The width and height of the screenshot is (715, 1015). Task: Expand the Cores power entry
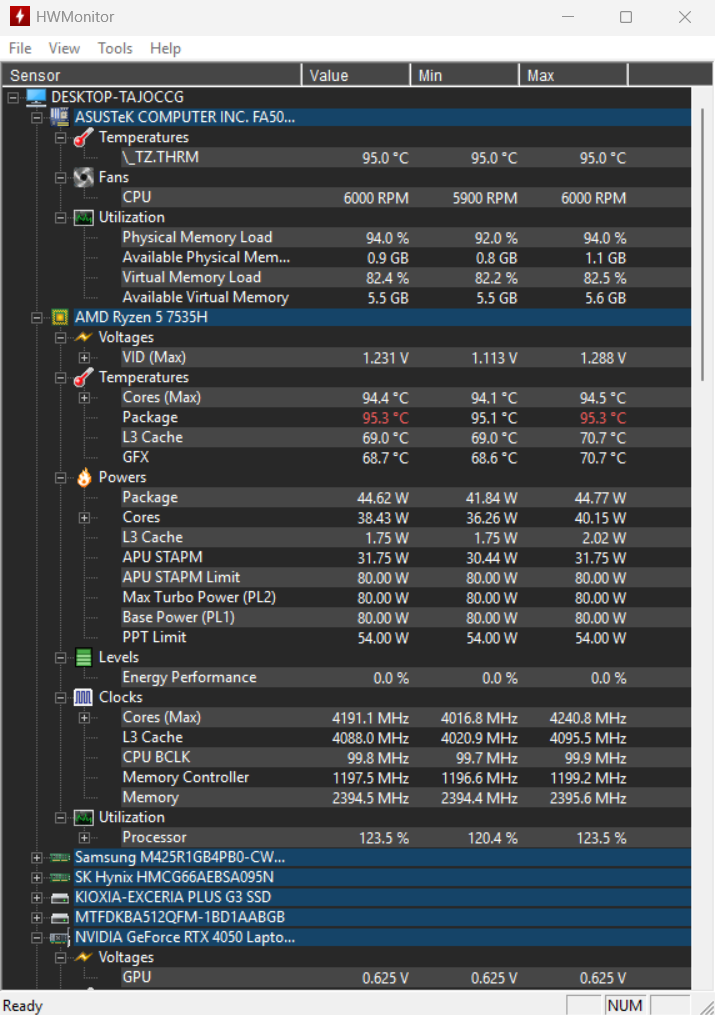[84, 517]
